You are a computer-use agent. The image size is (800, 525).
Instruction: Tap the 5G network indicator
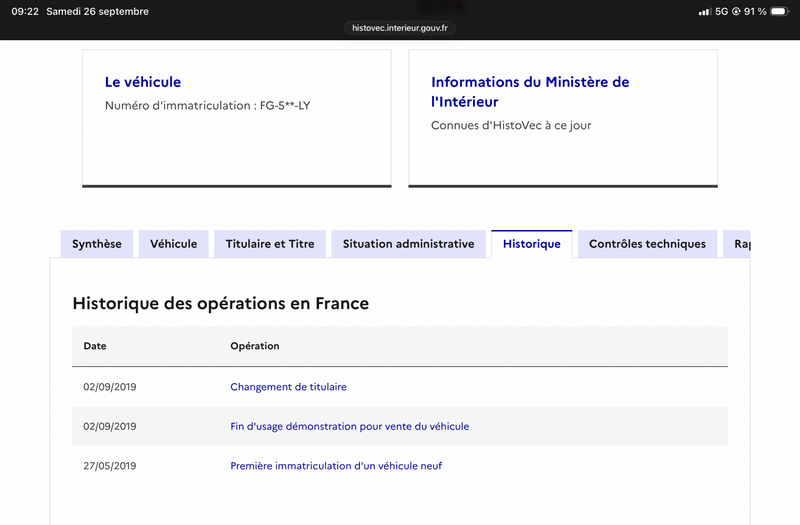point(721,11)
